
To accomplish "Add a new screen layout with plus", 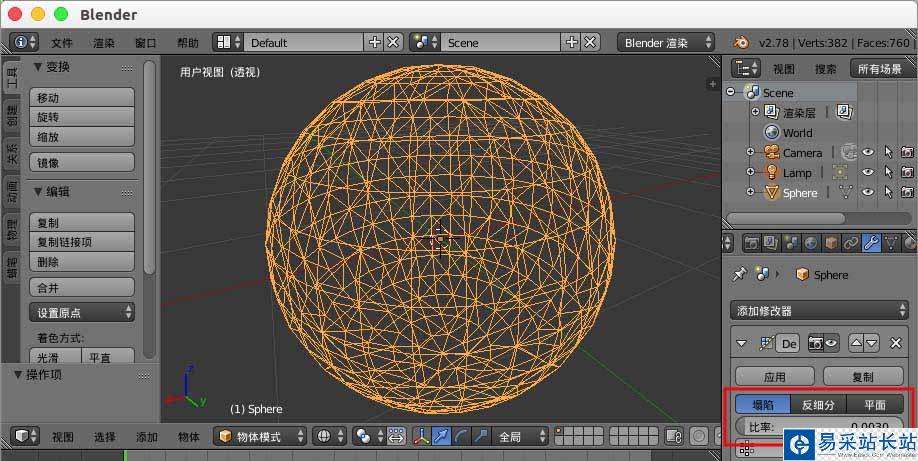I will [x=374, y=42].
